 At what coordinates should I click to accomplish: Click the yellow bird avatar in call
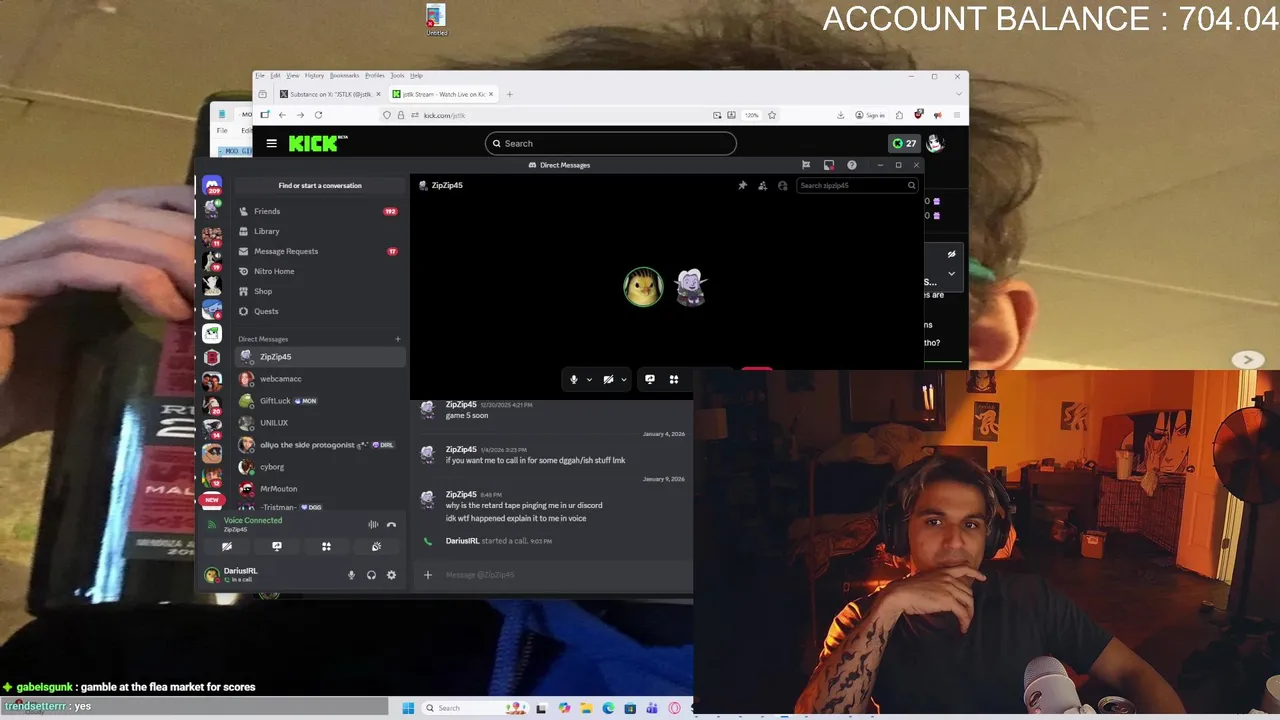coord(643,287)
